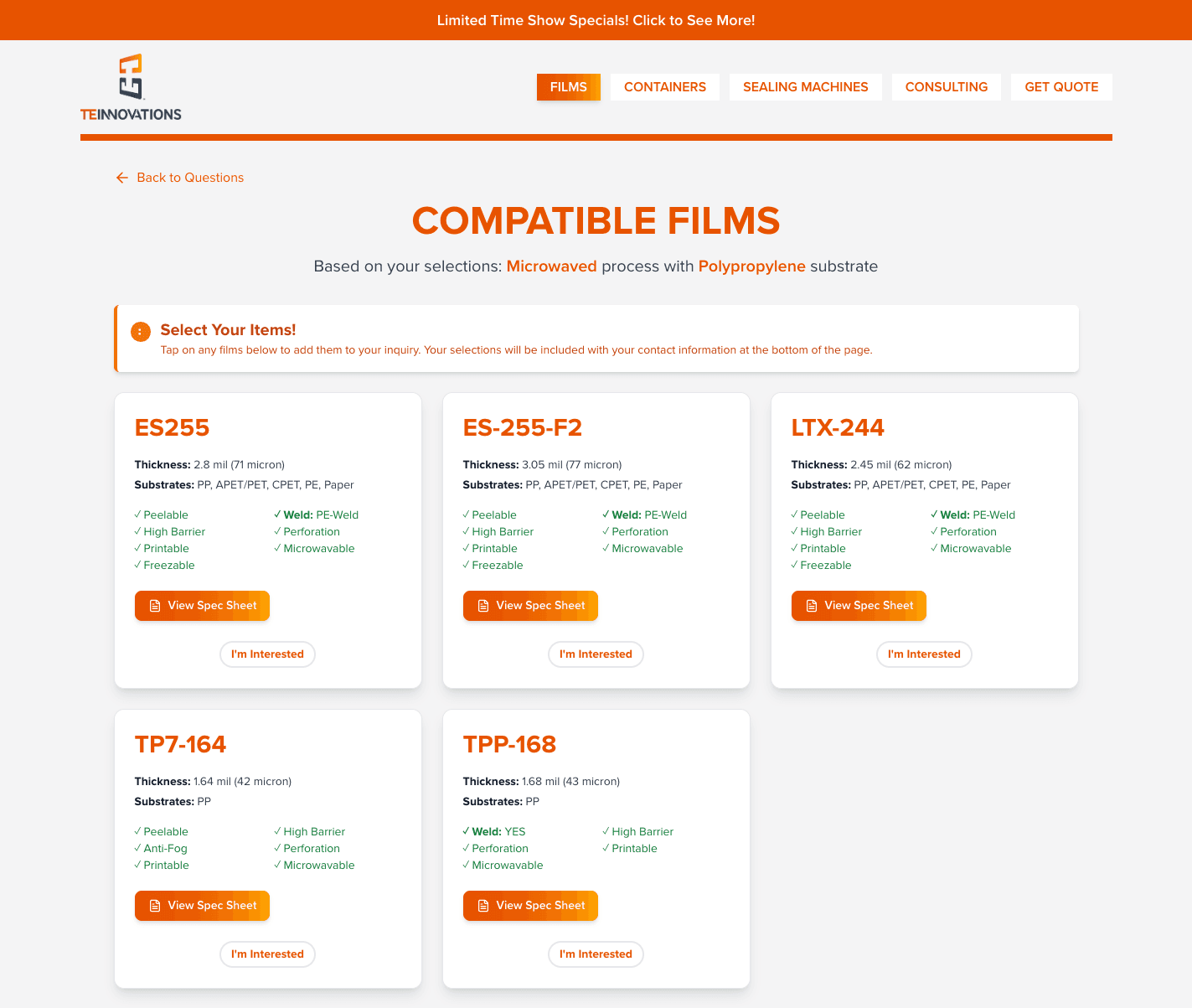Viewport: 1192px width, 1008px height.
Task: Click the document icon on TPP-168's spec sheet button
Action: (483, 905)
